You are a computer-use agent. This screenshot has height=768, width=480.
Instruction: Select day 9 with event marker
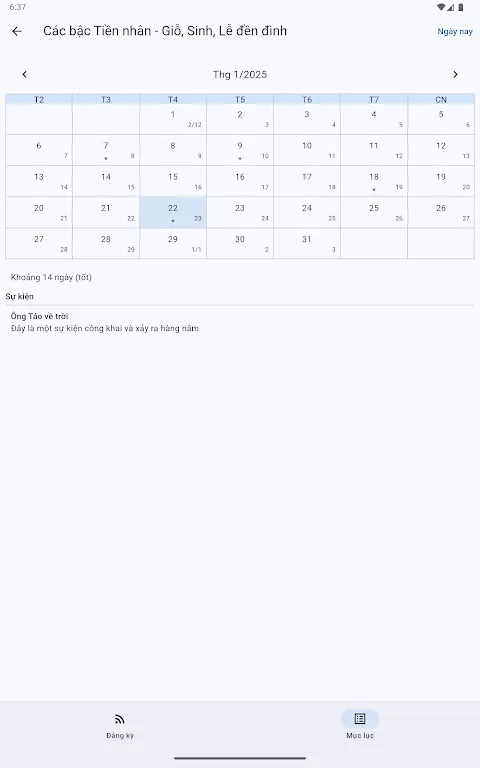coord(240,150)
